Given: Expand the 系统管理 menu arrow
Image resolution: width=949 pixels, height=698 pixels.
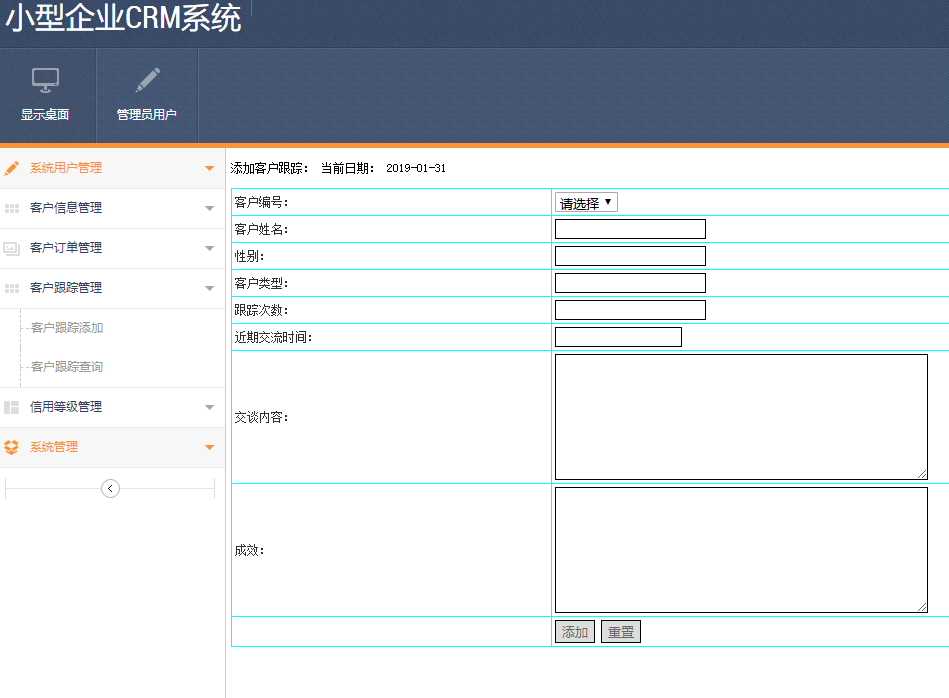Looking at the screenshot, I should point(209,447).
